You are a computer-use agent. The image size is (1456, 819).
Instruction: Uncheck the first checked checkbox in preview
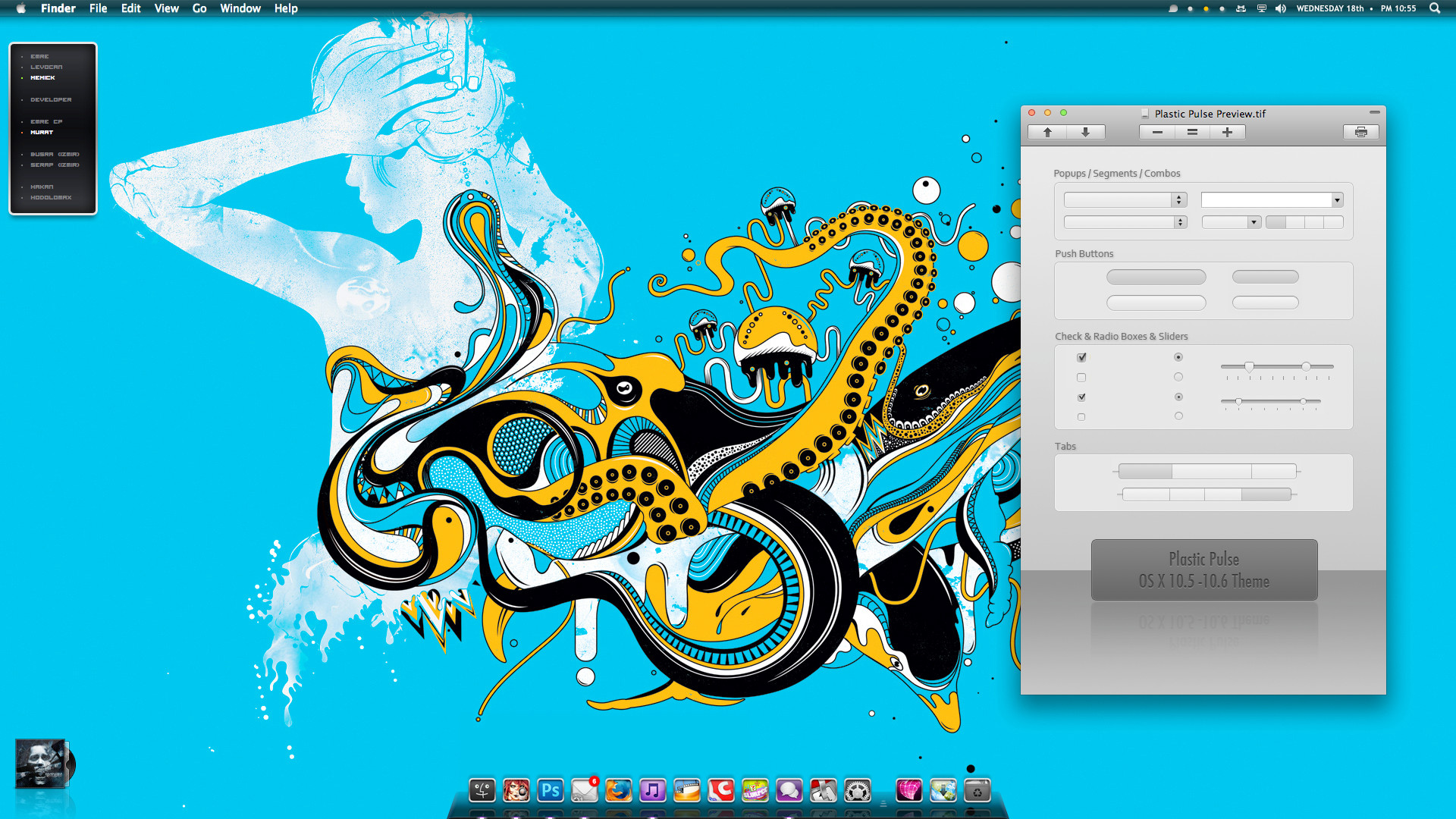(x=1081, y=357)
